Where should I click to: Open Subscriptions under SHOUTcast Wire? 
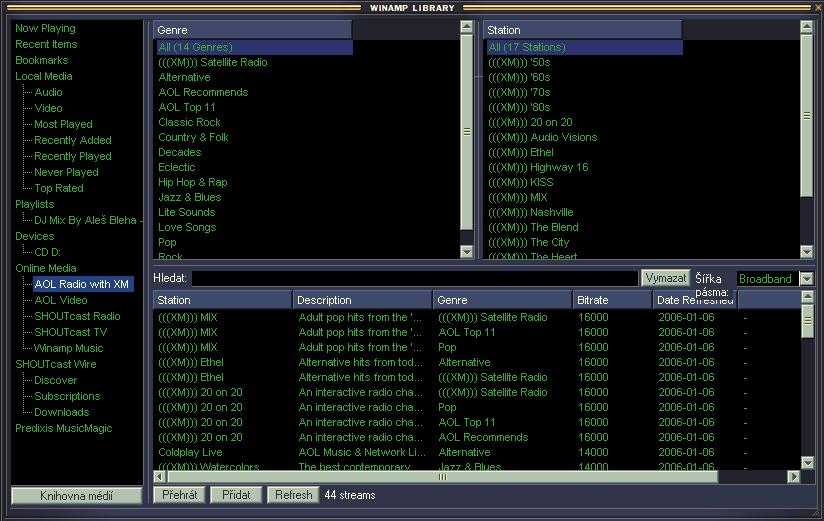[67, 396]
